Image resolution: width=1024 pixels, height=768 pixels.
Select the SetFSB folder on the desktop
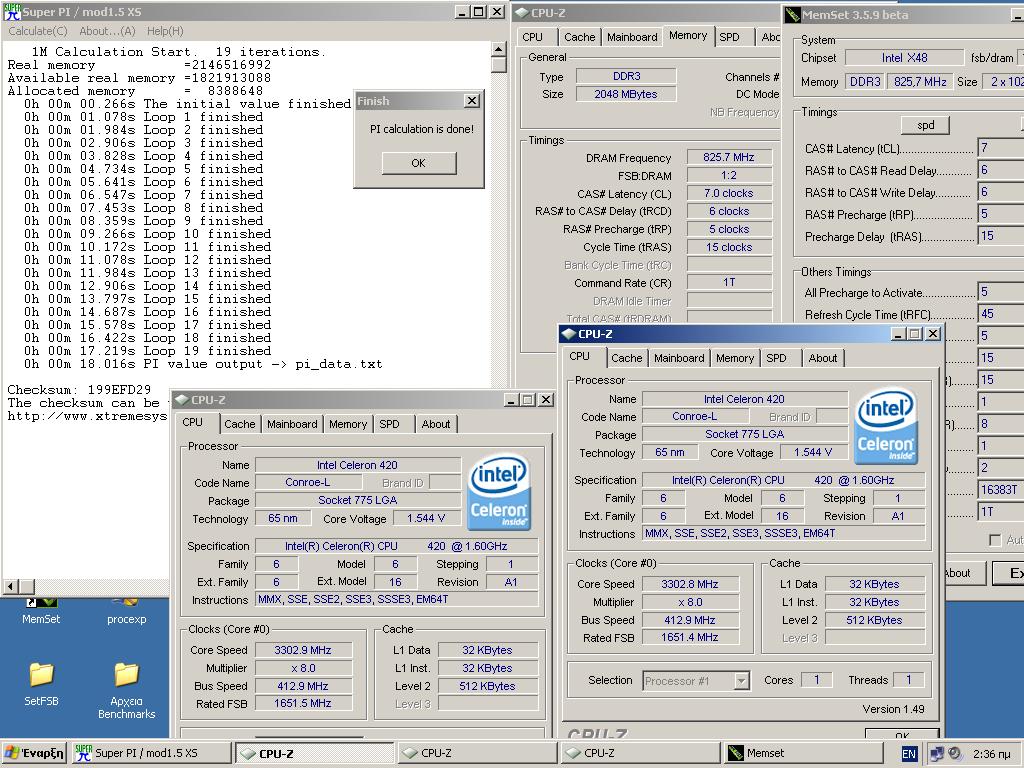tap(41, 684)
